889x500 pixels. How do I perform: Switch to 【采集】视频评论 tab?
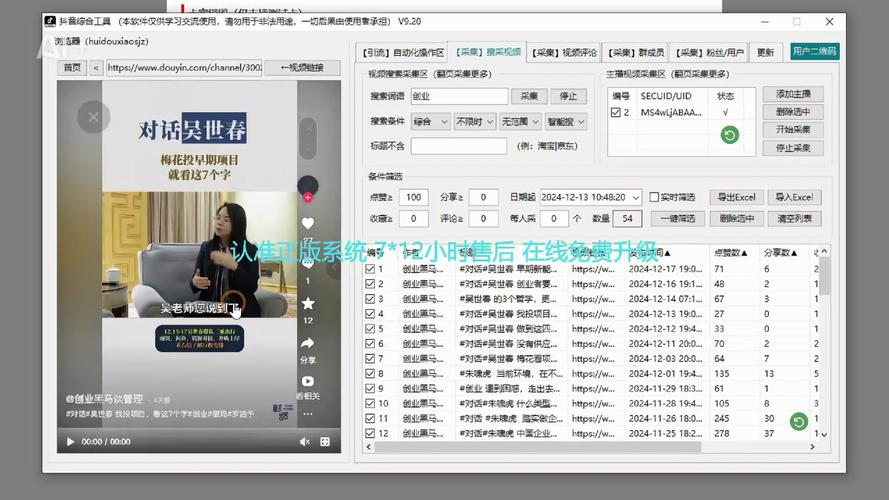pos(564,52)
